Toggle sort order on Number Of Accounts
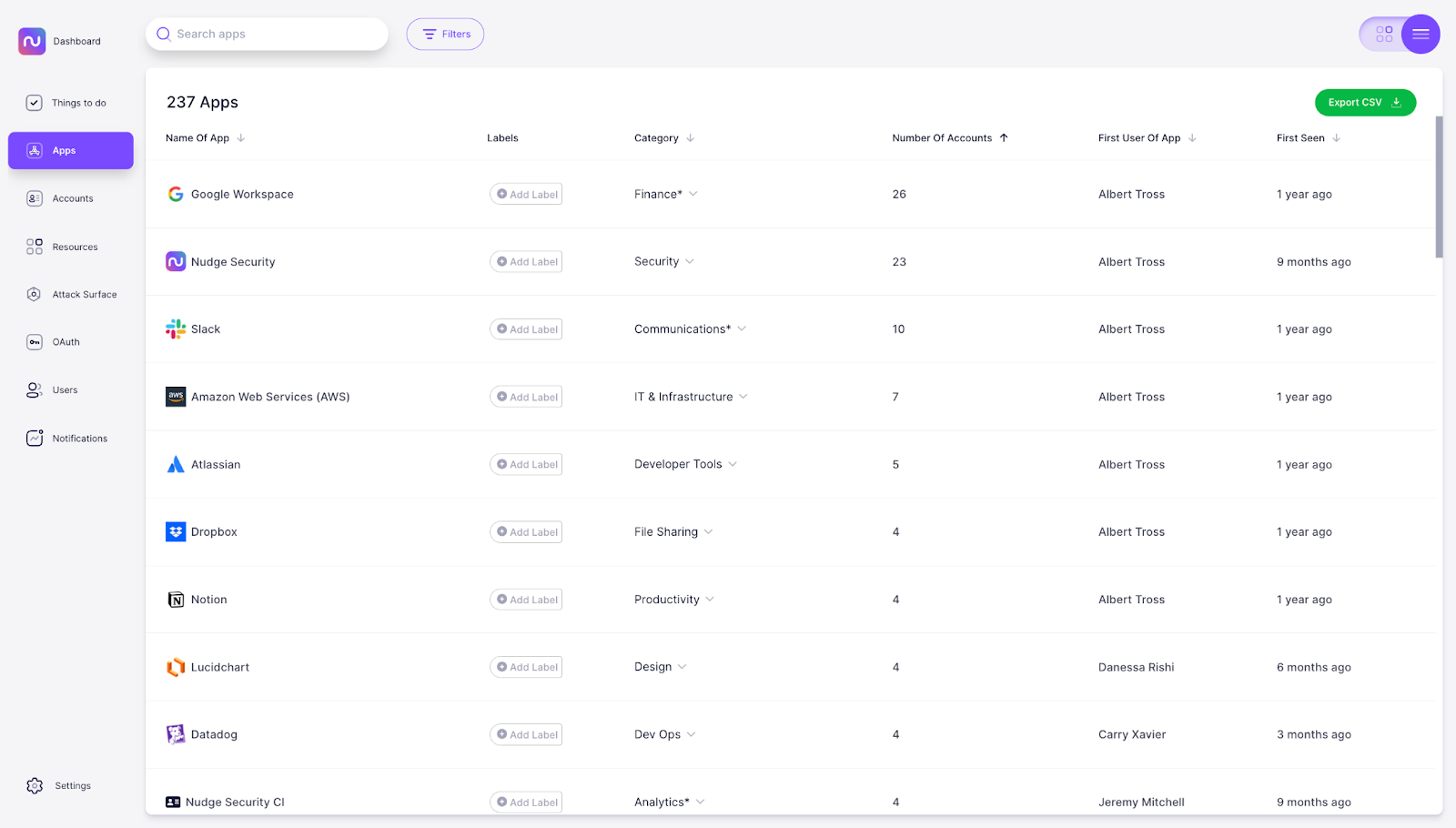This screenshot has width=1456, height=828. (x=1004, y=137)
